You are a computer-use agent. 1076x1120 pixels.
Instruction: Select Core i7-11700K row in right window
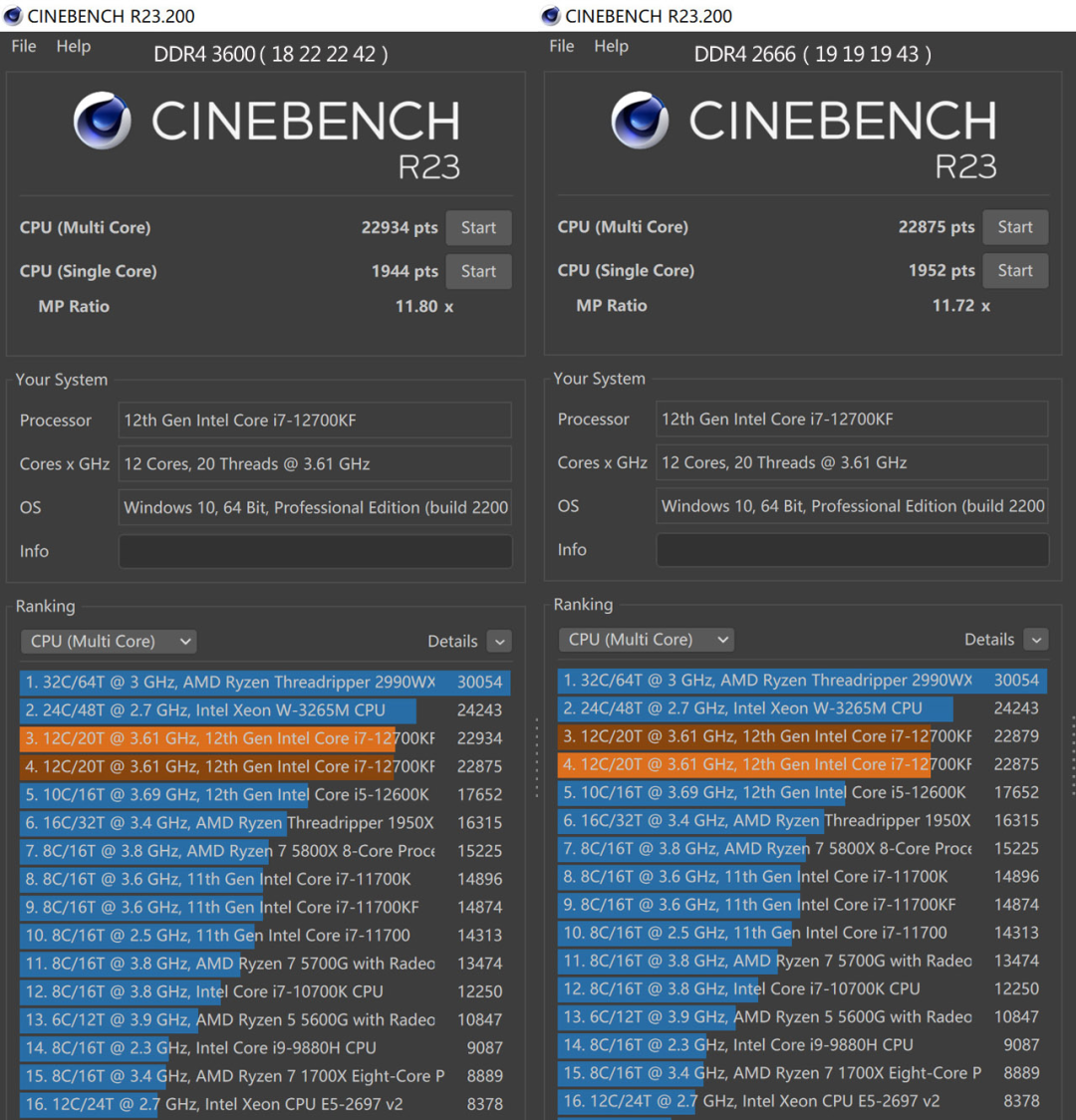pos(803,877)
